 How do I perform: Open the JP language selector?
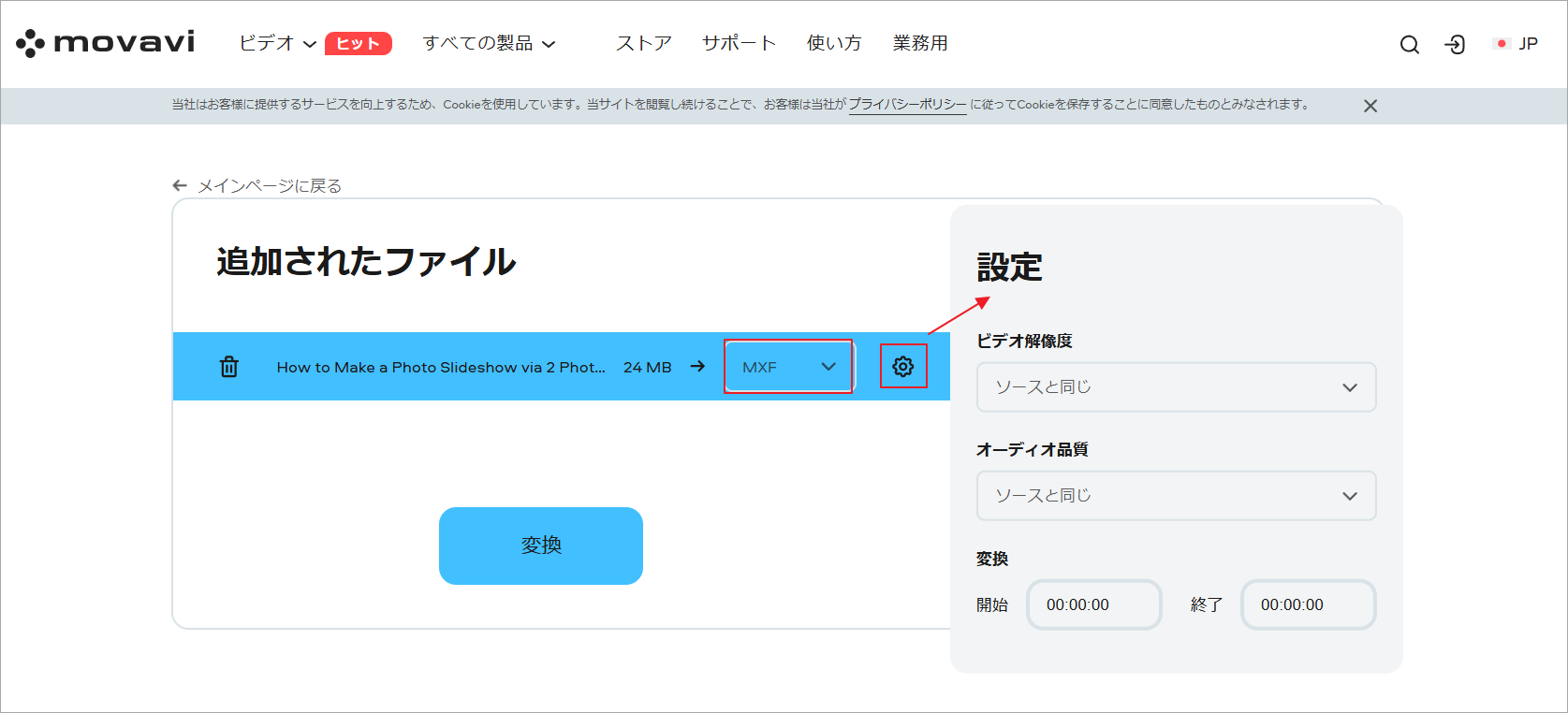(x=1517, y=44)
